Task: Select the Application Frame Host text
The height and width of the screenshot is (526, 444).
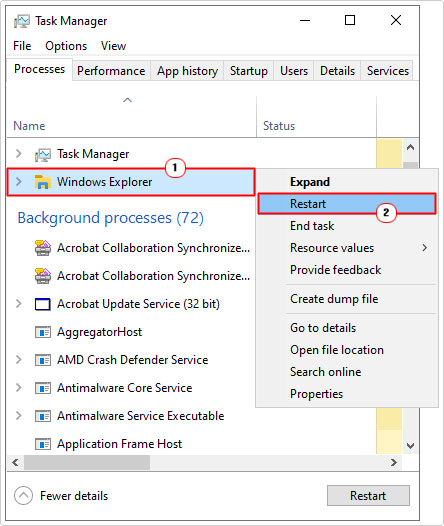Action: coord(119,444)
